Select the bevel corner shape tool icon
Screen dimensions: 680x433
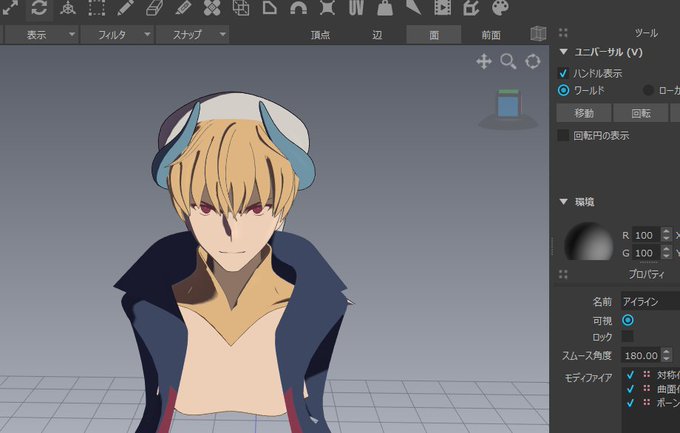coord(269,8)
